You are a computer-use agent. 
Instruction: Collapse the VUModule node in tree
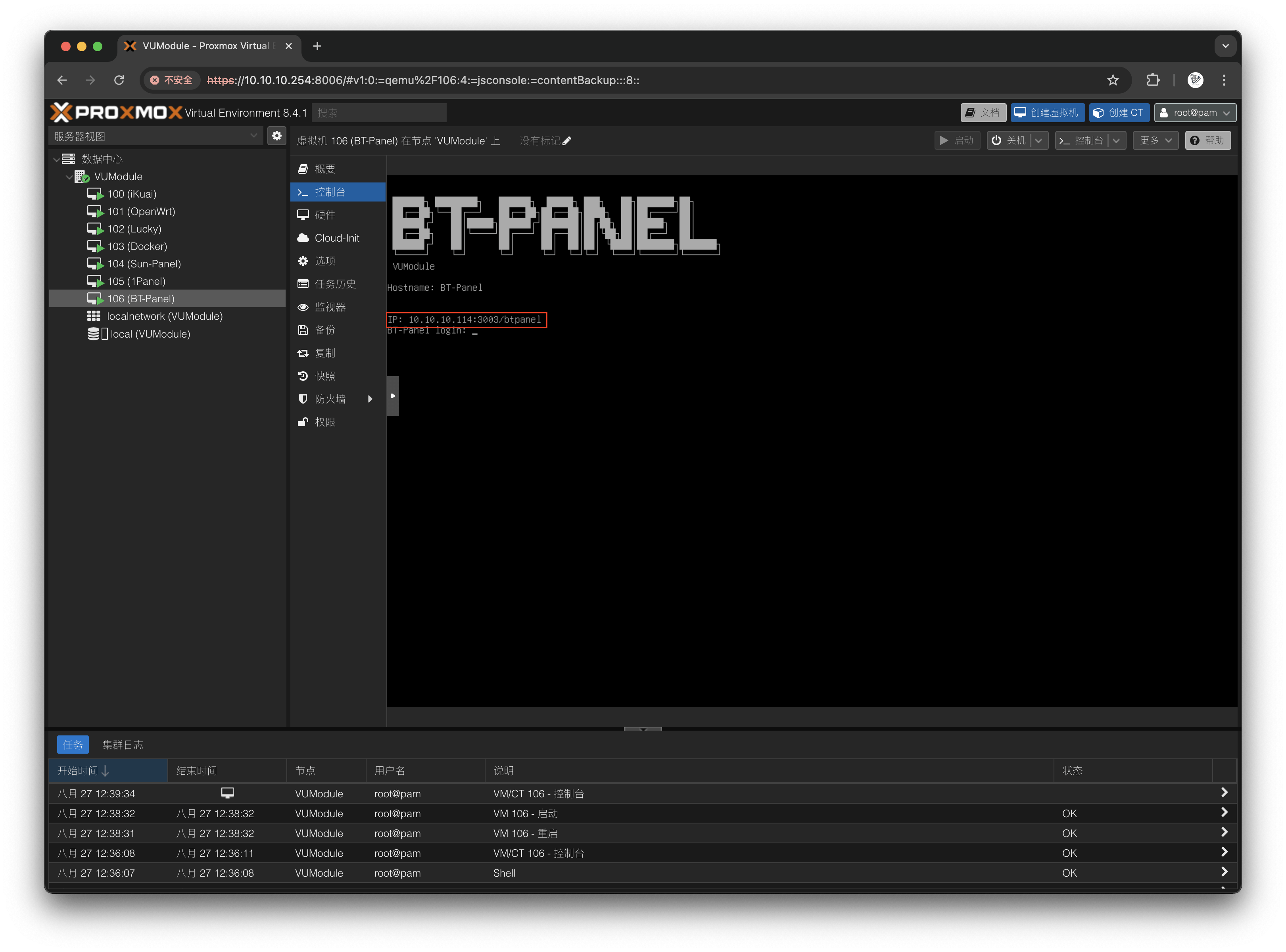tap(69, 177)
